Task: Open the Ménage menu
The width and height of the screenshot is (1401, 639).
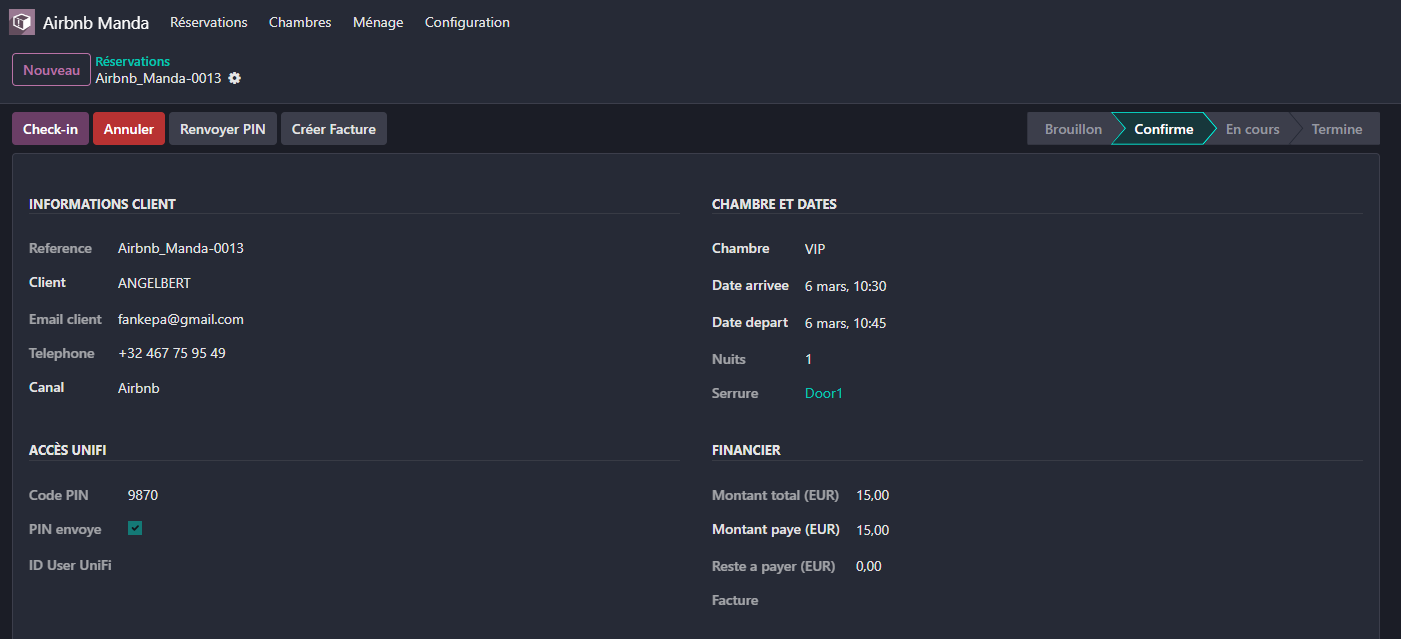Action: pyautogui.click(x=378, y=22)
